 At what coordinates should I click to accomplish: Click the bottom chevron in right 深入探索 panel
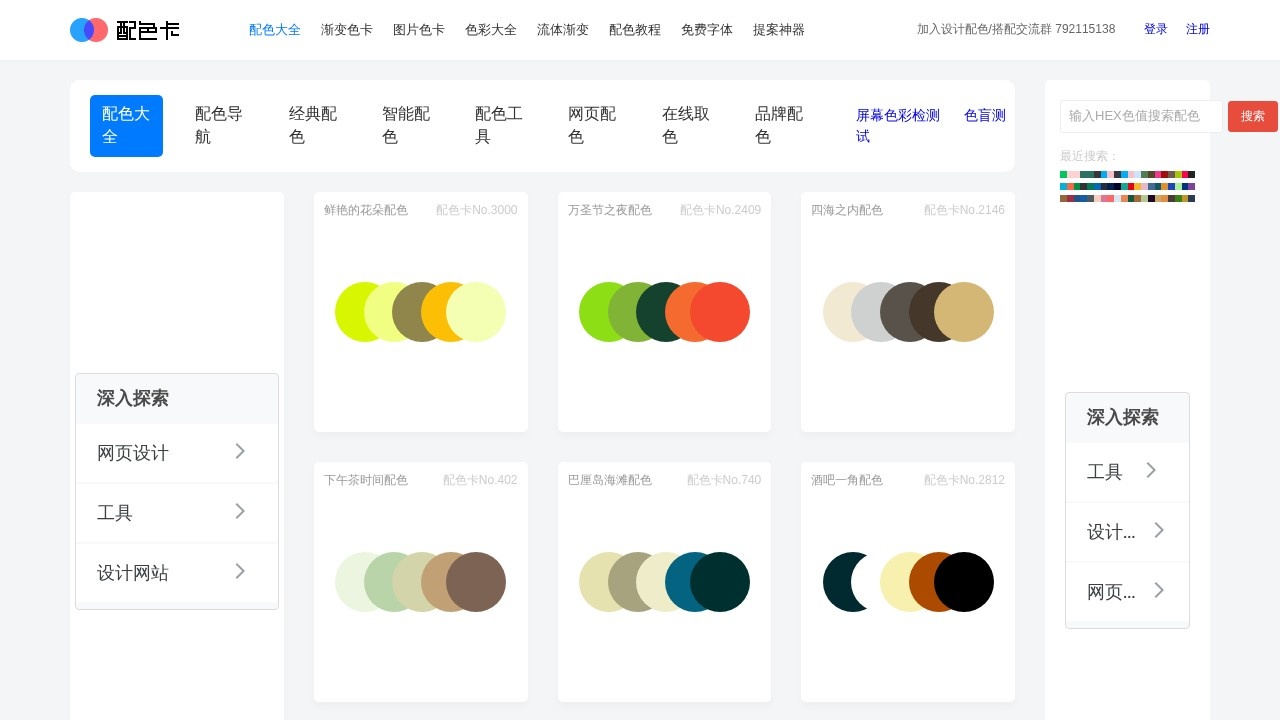[1159, 591]
